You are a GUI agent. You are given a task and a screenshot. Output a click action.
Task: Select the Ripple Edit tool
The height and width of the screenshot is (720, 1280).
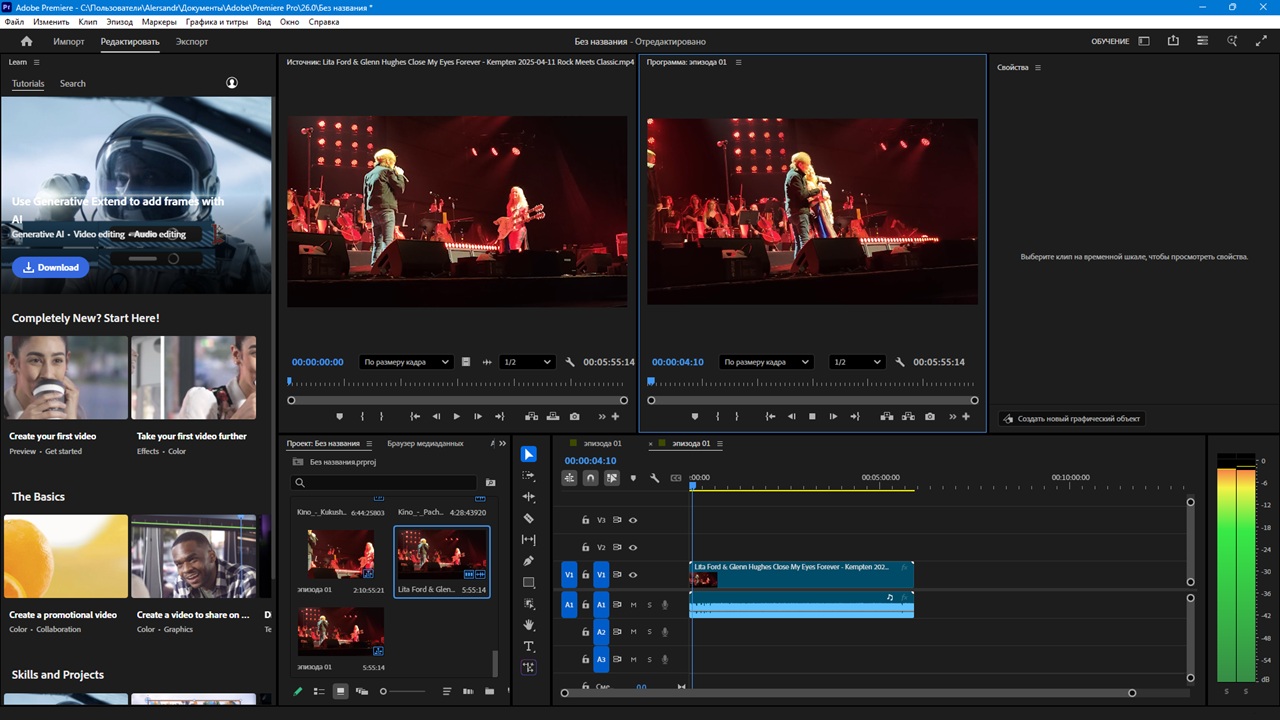point(529,497)
